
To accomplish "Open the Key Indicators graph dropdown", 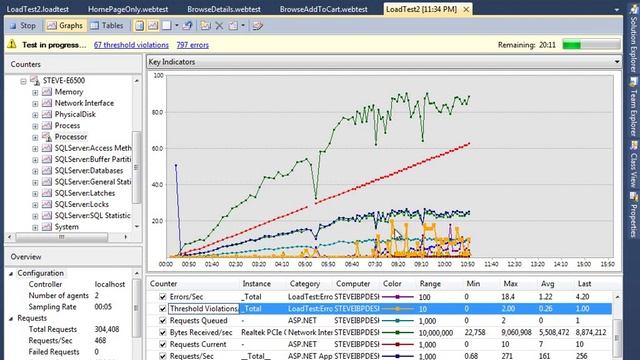I will point(617,62).
